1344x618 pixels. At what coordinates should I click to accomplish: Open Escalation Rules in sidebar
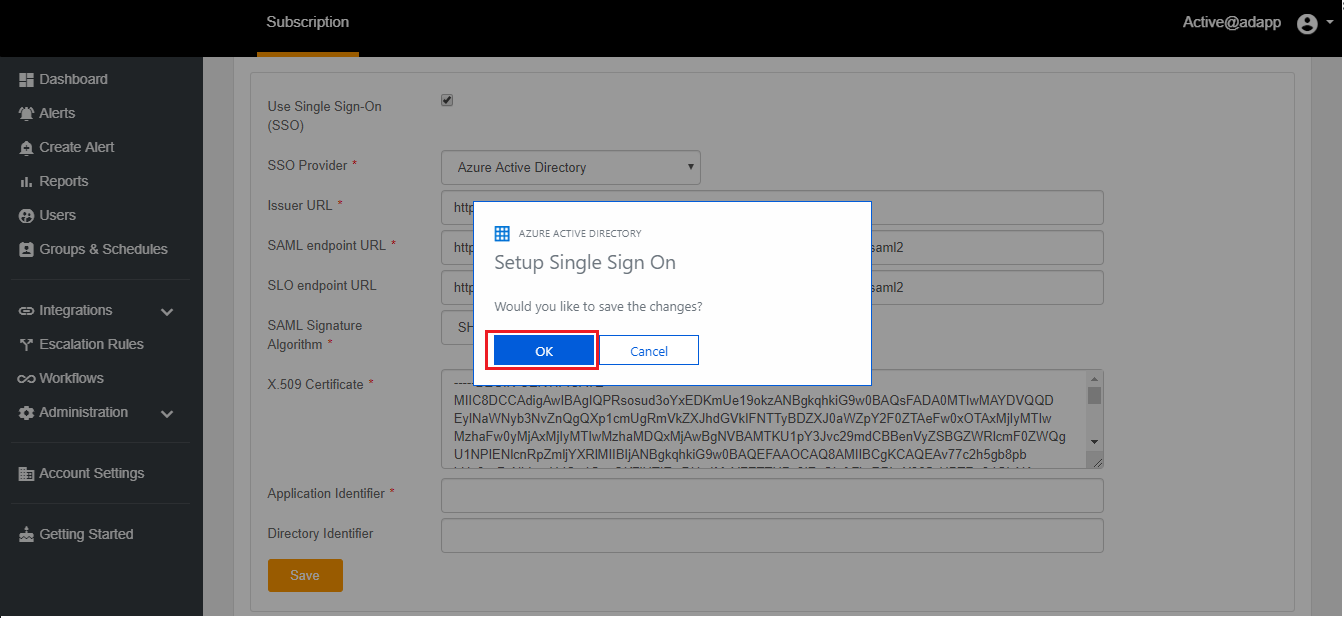click(x=92, y=344)
